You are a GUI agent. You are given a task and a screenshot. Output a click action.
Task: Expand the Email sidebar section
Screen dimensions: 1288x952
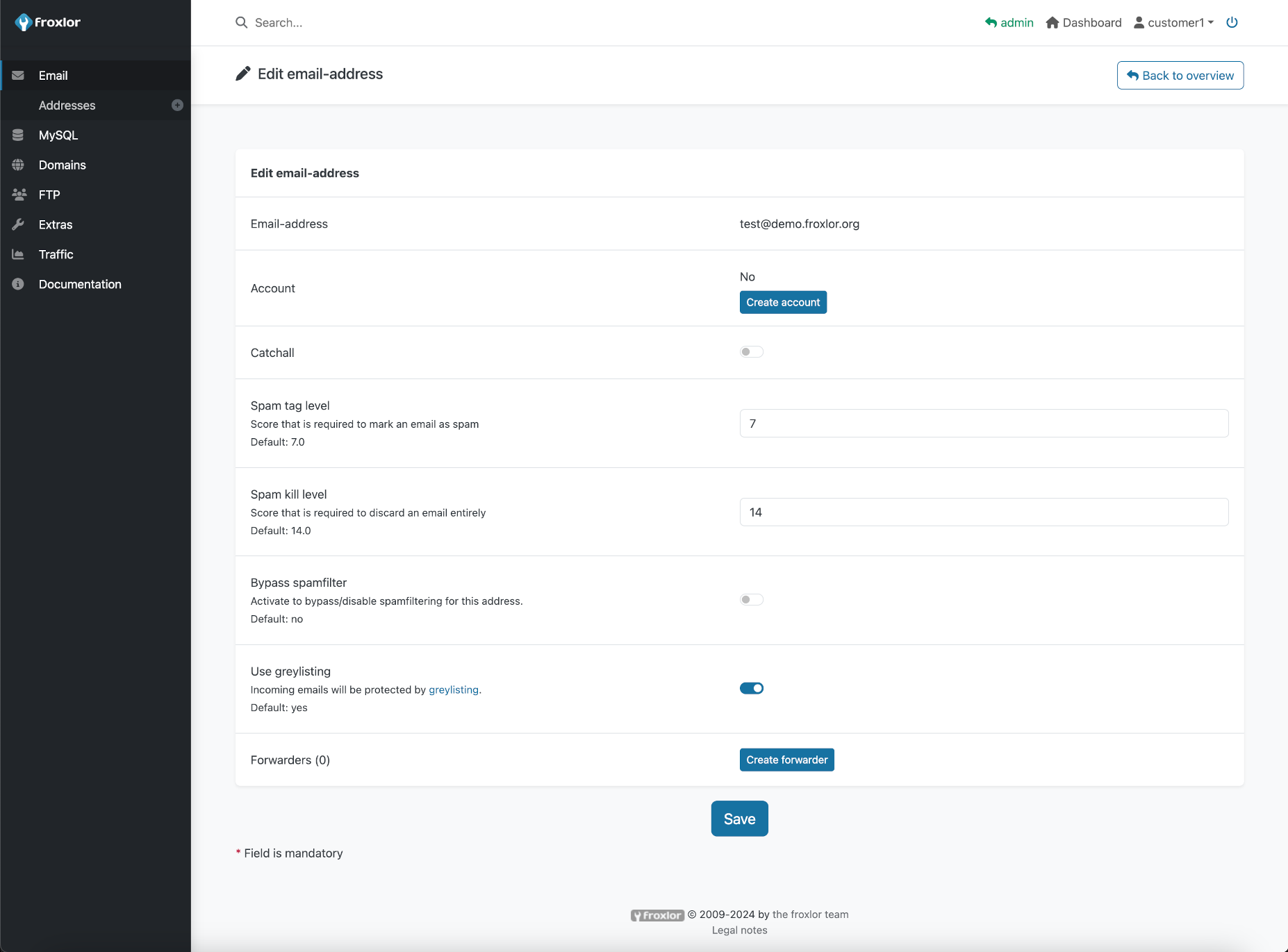pyautogui.click(x=53, y=75)
